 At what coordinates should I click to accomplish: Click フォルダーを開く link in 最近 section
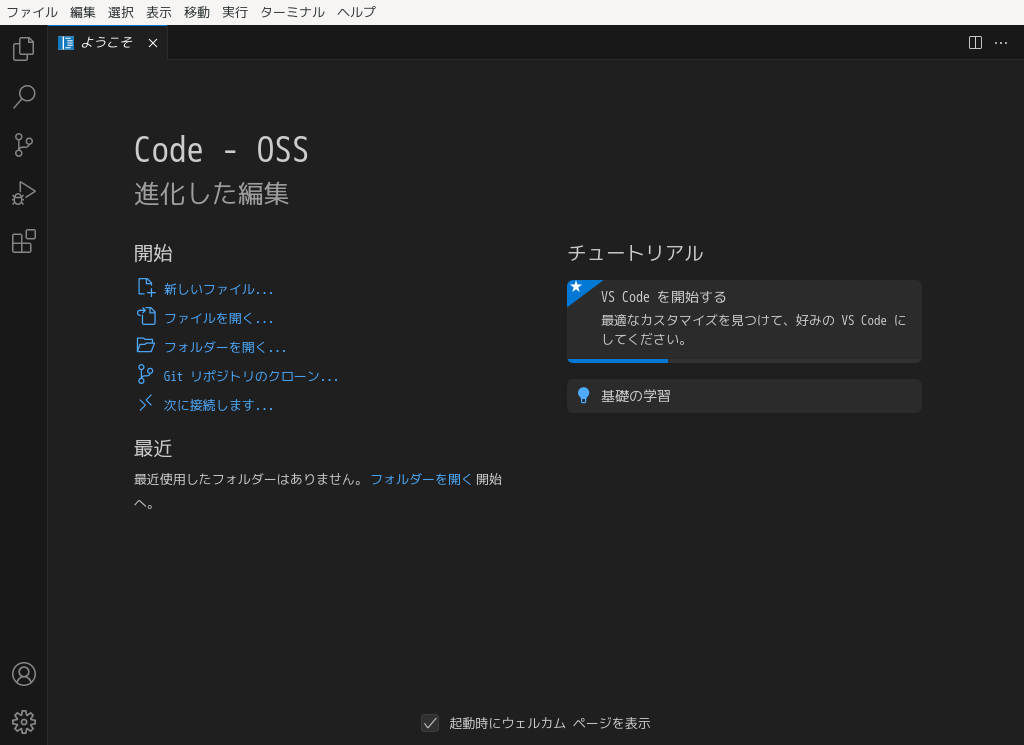point(421,479)
